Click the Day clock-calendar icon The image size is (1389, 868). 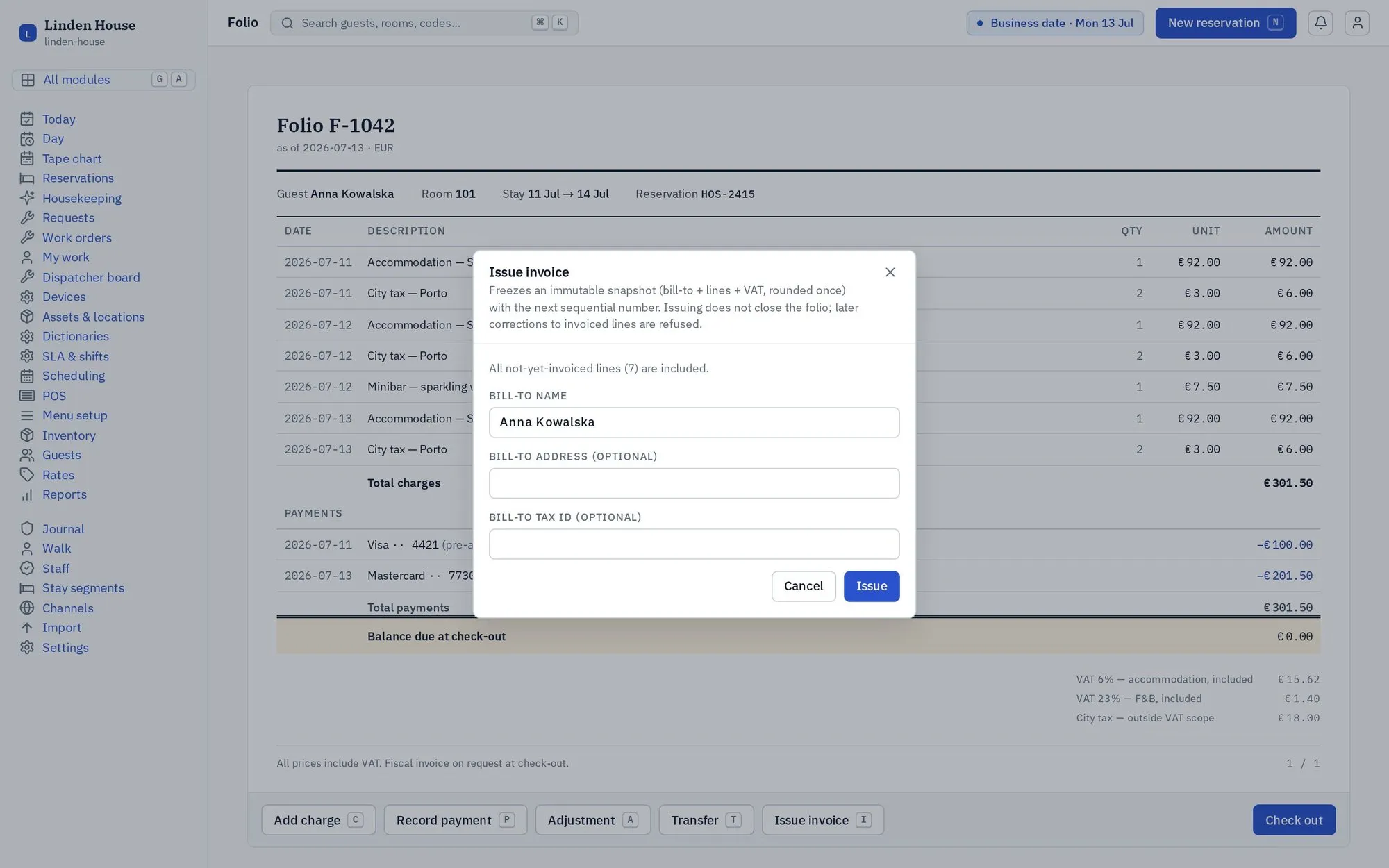[27, 140]
